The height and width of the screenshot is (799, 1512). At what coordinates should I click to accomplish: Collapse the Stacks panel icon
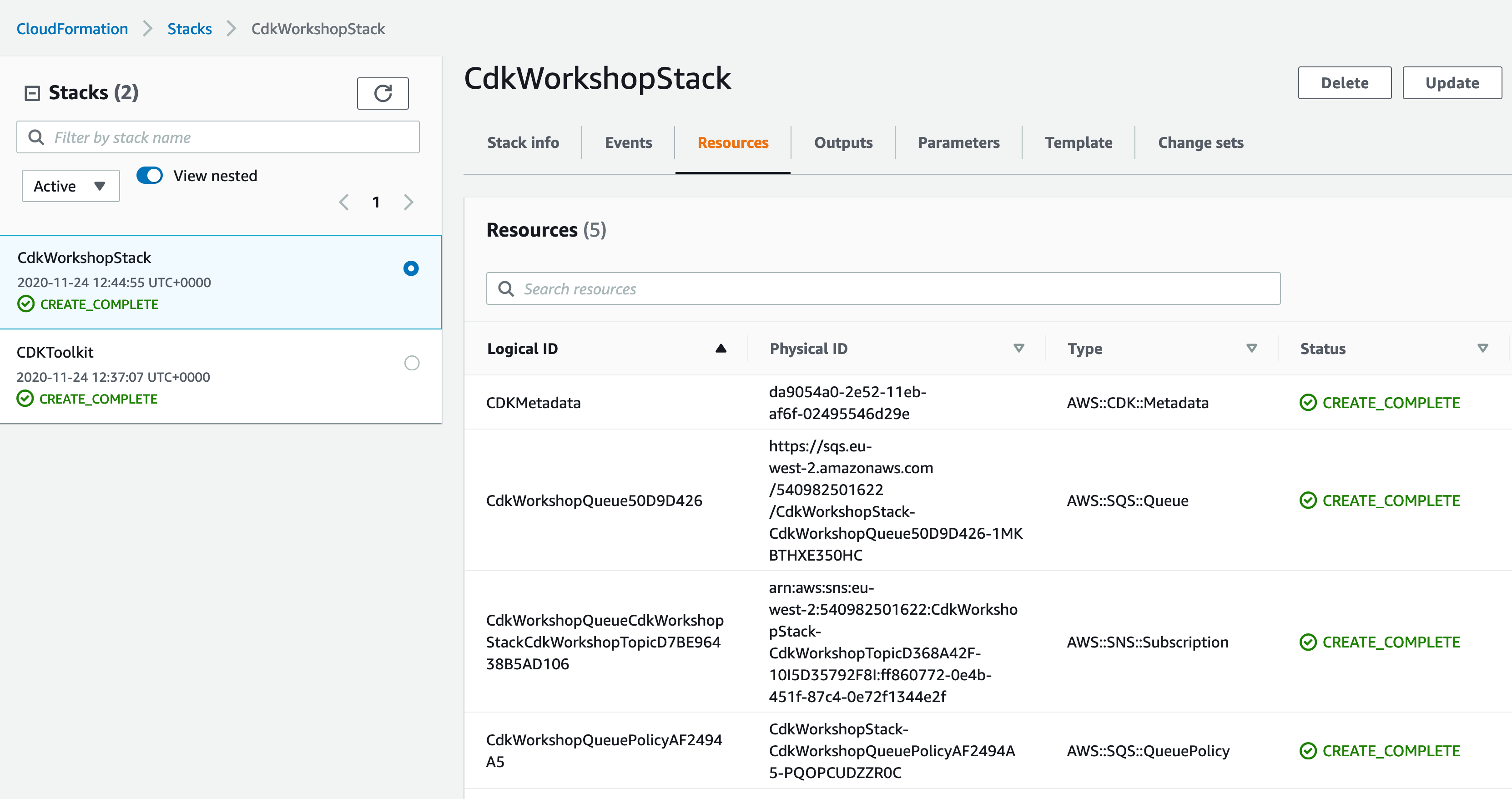(32, 93)
